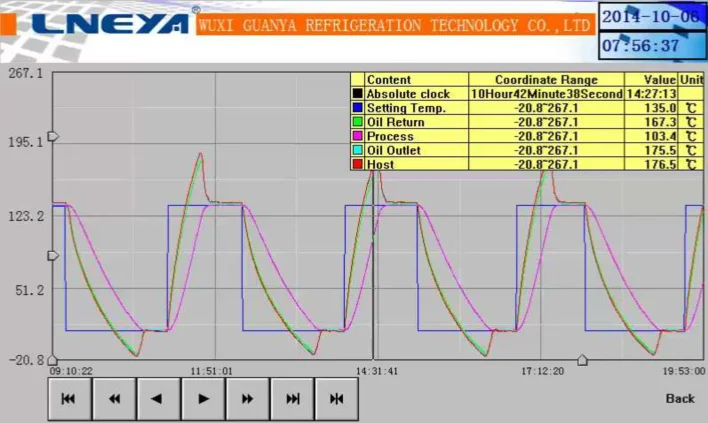Click the Setting Temp. legend row

click(x=527, y=107)
